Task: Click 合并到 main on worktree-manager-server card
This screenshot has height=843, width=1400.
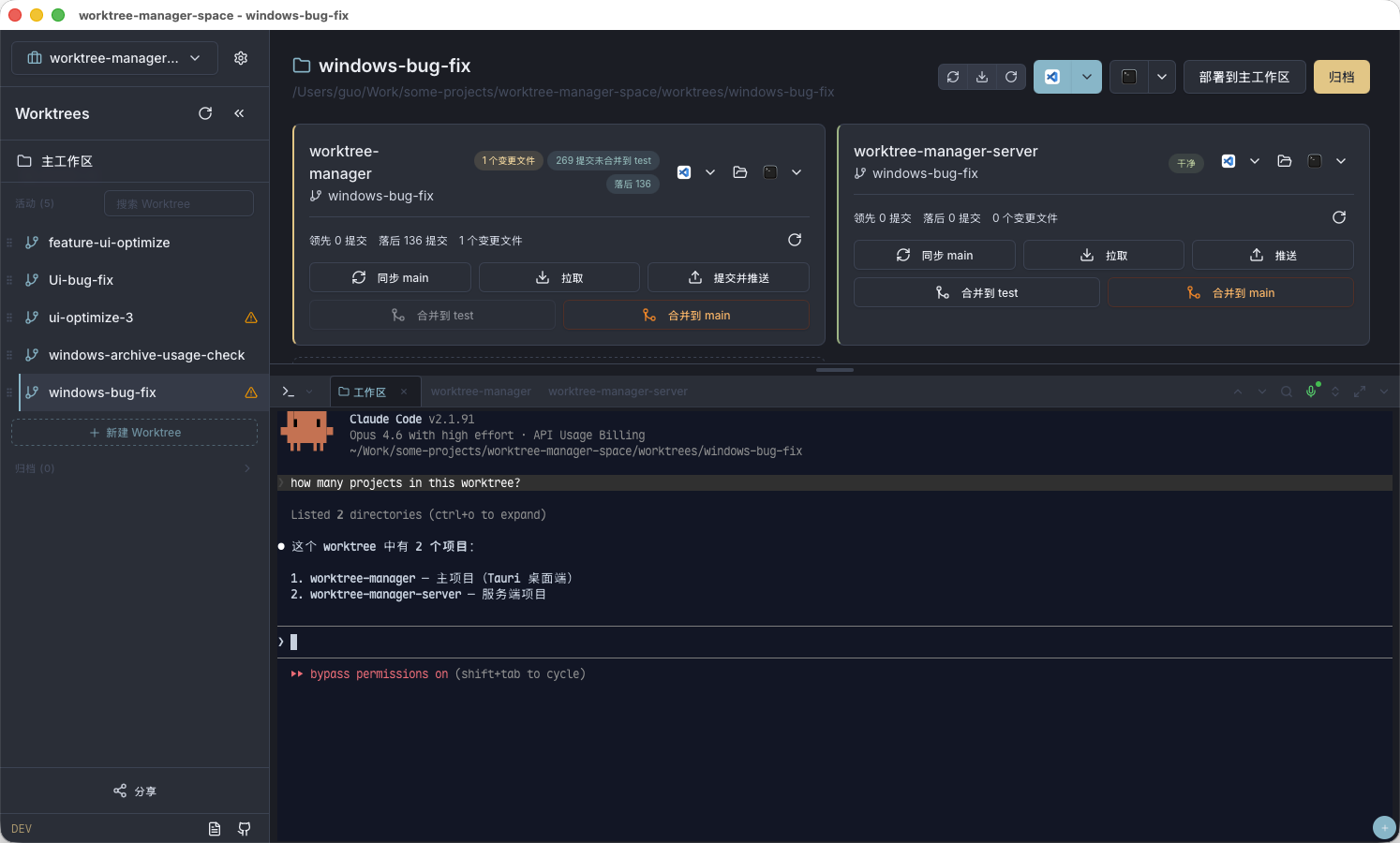Action: tap(1230, 292)
